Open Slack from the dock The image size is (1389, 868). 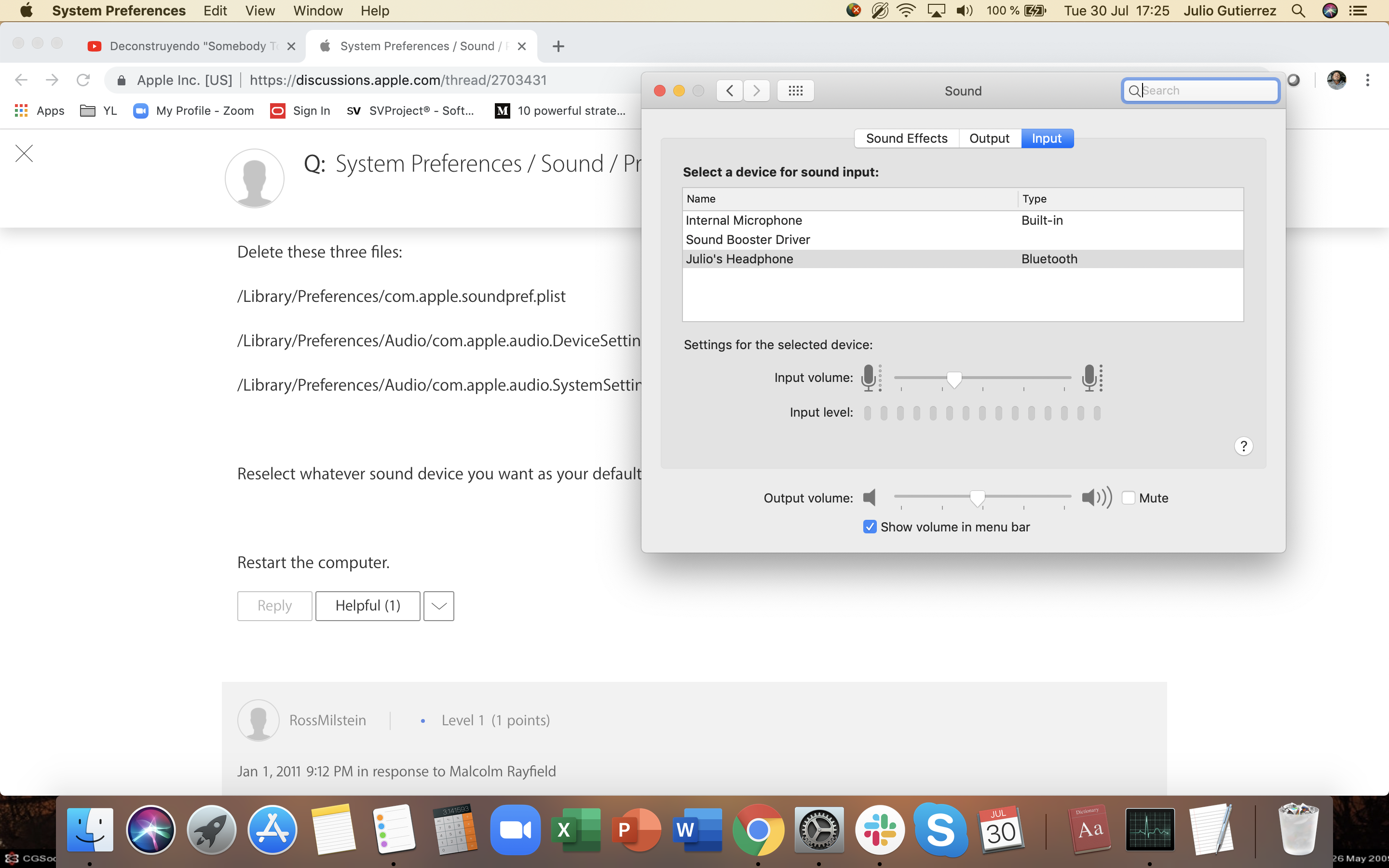click(x=879, y=829)
